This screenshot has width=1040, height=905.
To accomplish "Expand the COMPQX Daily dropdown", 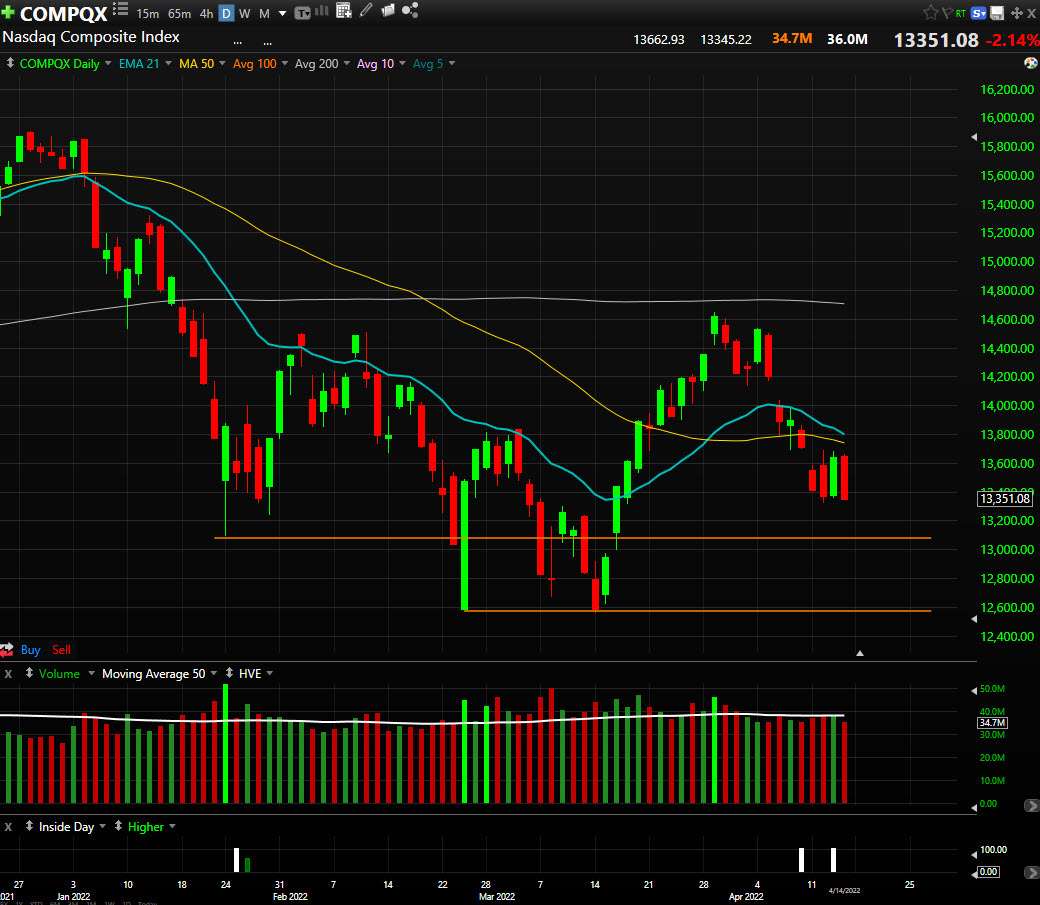I will click(108, 63).
